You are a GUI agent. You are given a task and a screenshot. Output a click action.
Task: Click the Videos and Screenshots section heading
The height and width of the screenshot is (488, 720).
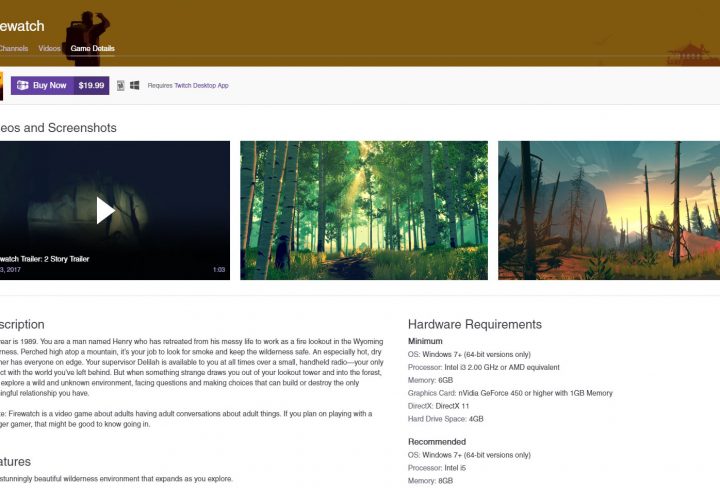pos(58,128)
